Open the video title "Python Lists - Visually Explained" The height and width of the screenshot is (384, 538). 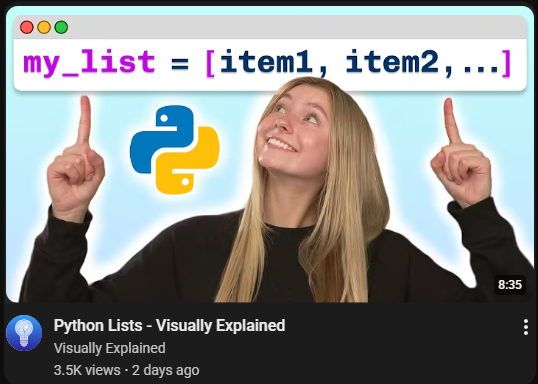169,326
